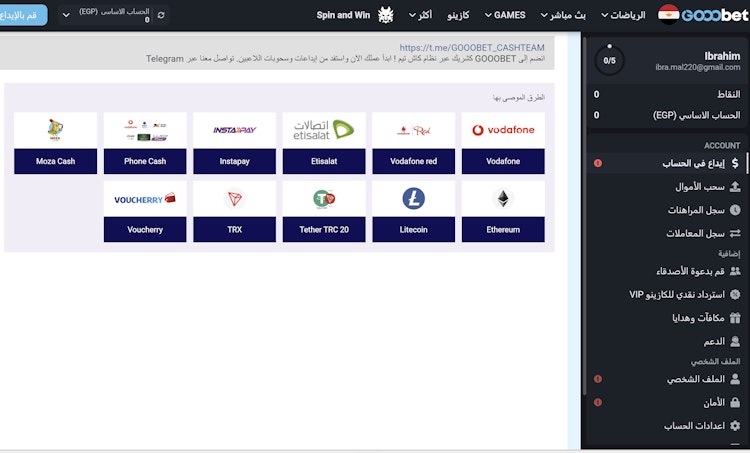The width and height of the screenshot is (750, 453).
Task: Select the Instapay payment button
Action: pos(234,161)
